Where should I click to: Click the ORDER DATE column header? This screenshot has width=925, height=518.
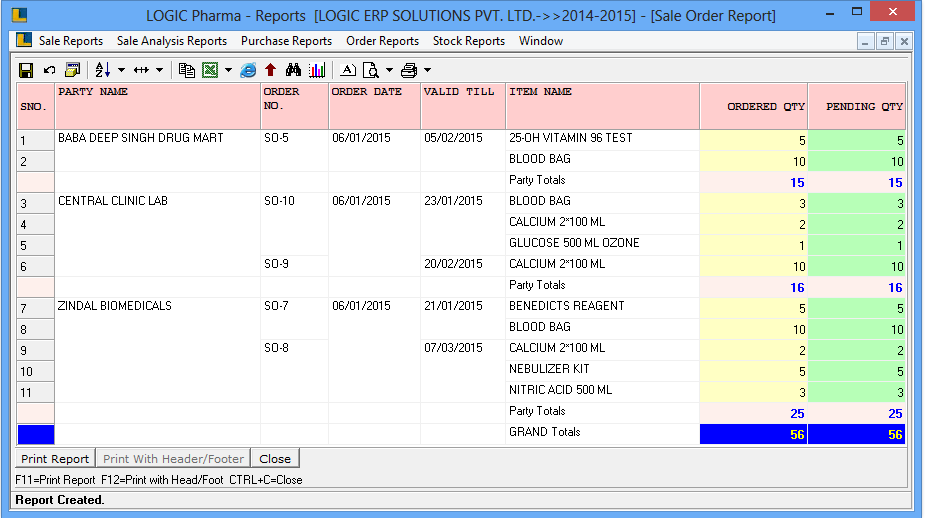pos(375,106)
